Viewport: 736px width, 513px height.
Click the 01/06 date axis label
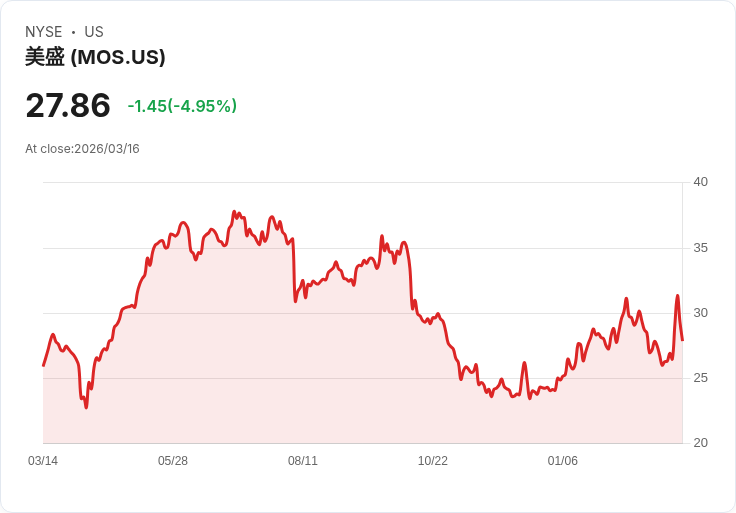click(x=562, y=461)
